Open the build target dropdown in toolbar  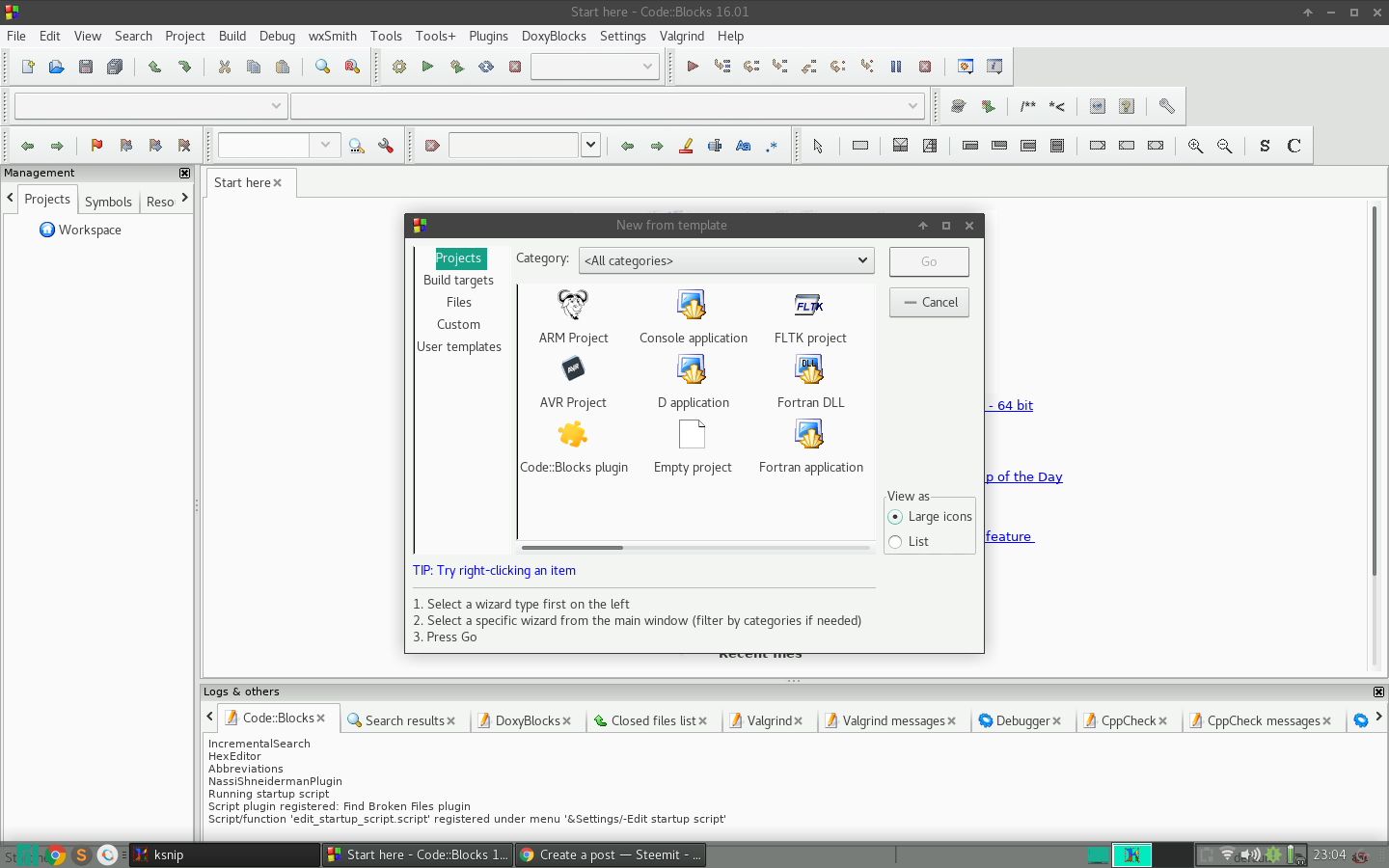click(x=595, y=67)
